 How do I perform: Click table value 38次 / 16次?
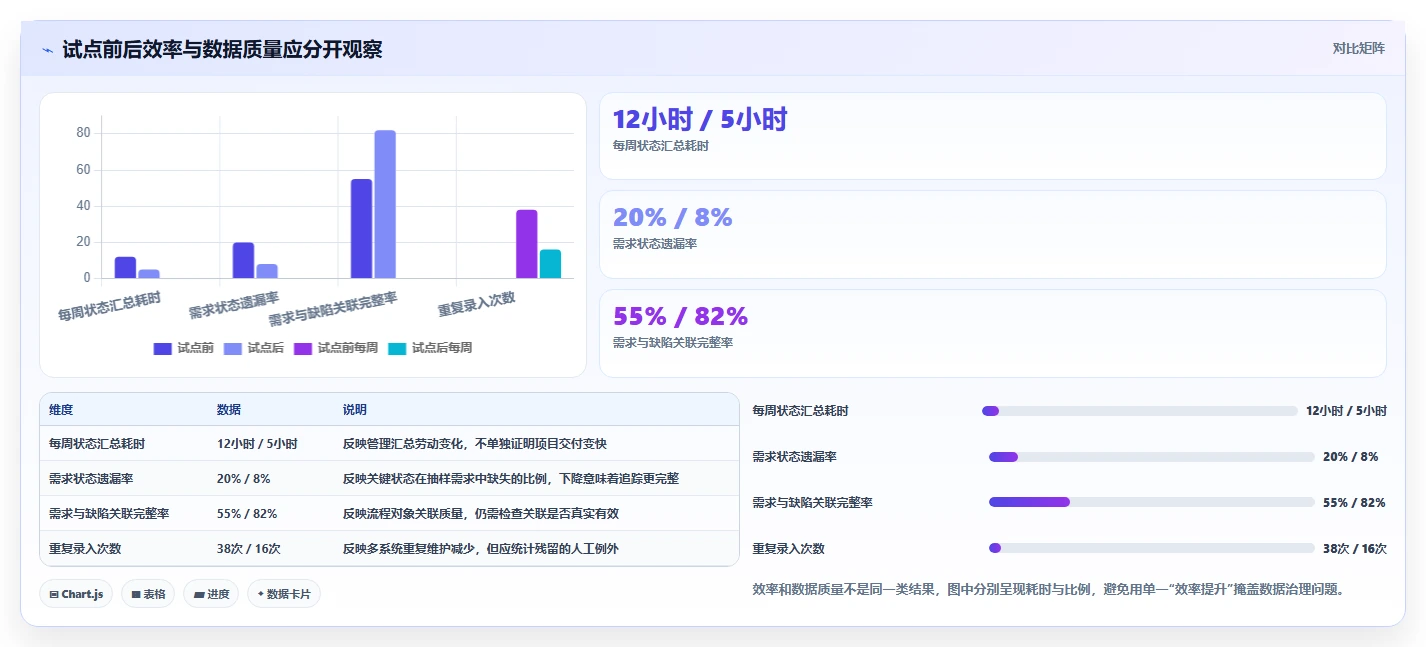coord(249,549)
